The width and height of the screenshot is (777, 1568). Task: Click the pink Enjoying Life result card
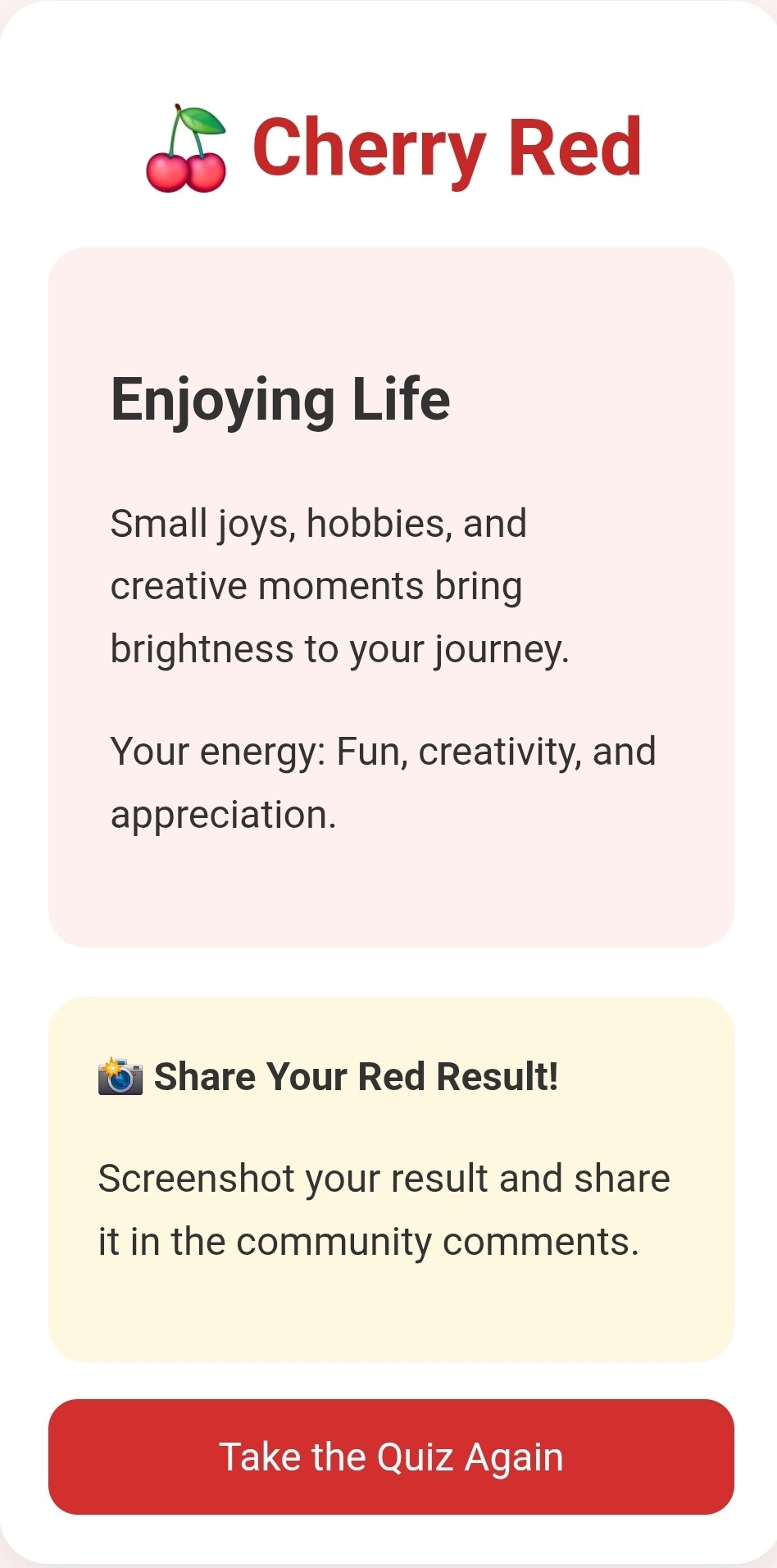coord(391,598)
